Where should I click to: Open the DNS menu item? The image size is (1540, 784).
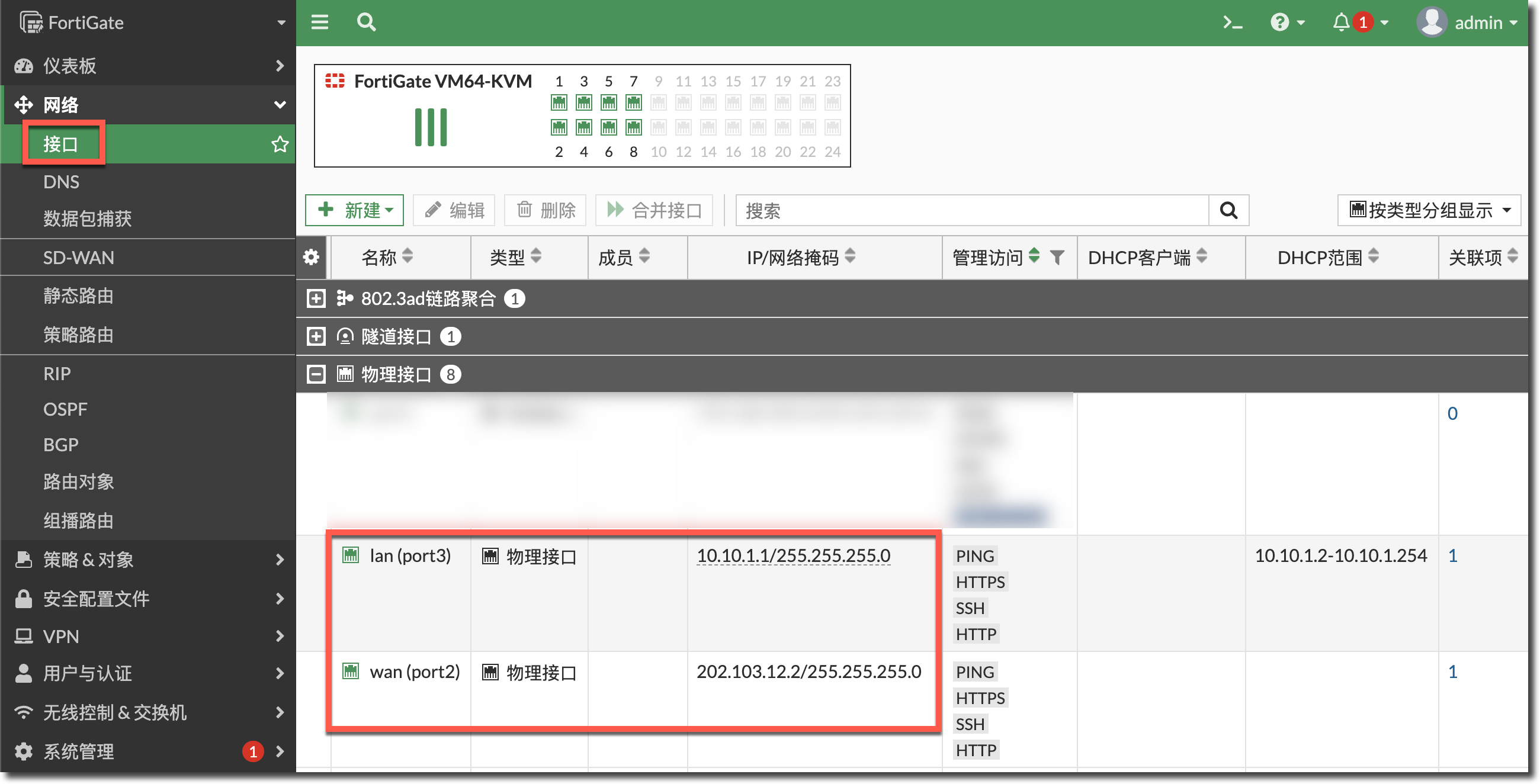[x=61, y=182]
